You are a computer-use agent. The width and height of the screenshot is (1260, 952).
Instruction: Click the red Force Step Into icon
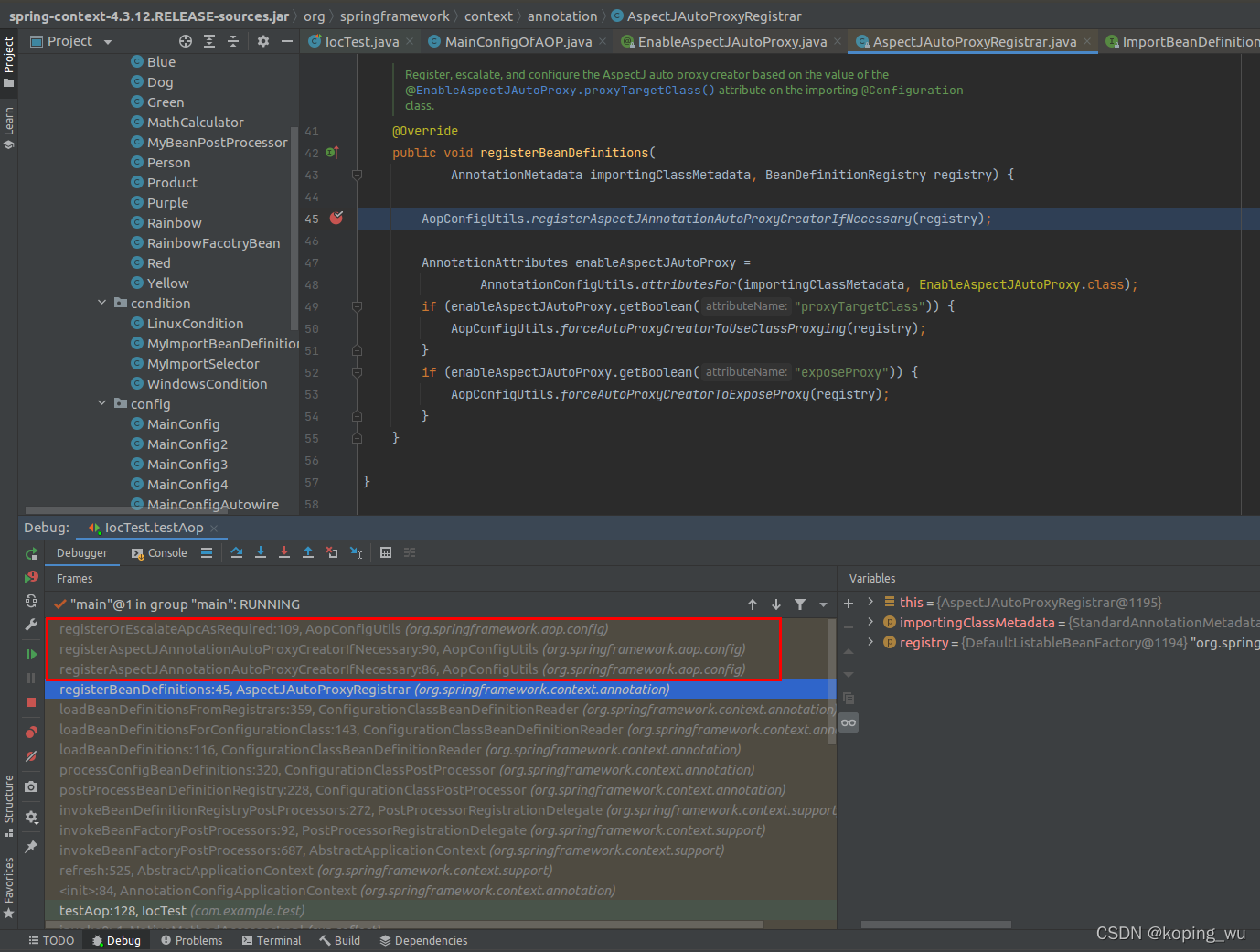tap(284, 552)
